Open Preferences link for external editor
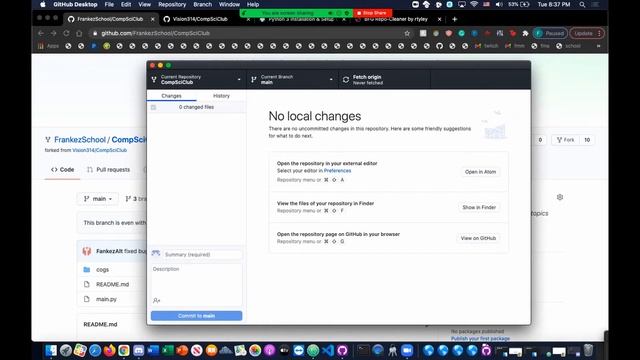640x360 pixels. 337,171
